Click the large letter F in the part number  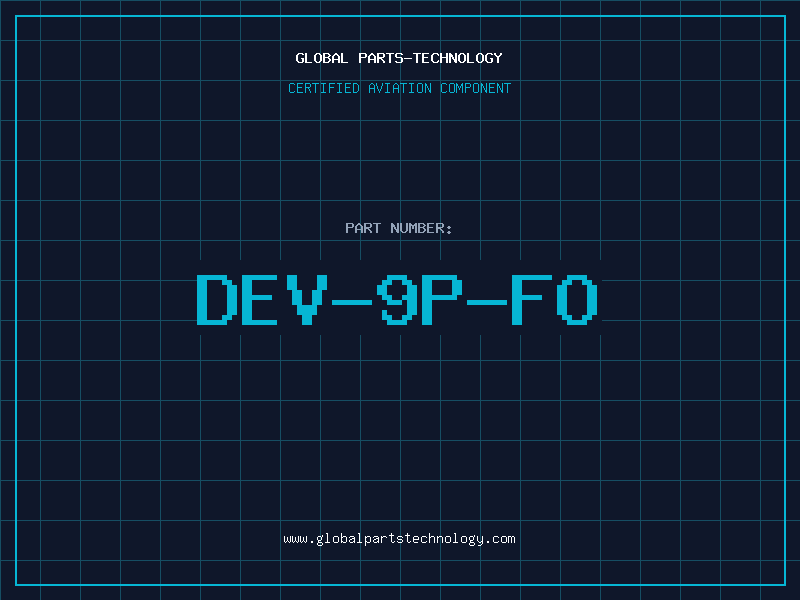pyautogui.click(x=532, y=300)
